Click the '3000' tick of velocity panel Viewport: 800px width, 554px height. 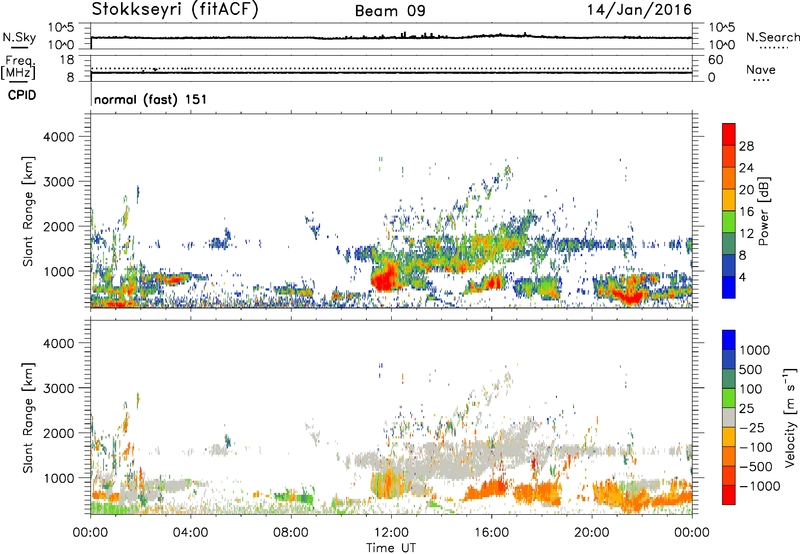tap(59, 388)
